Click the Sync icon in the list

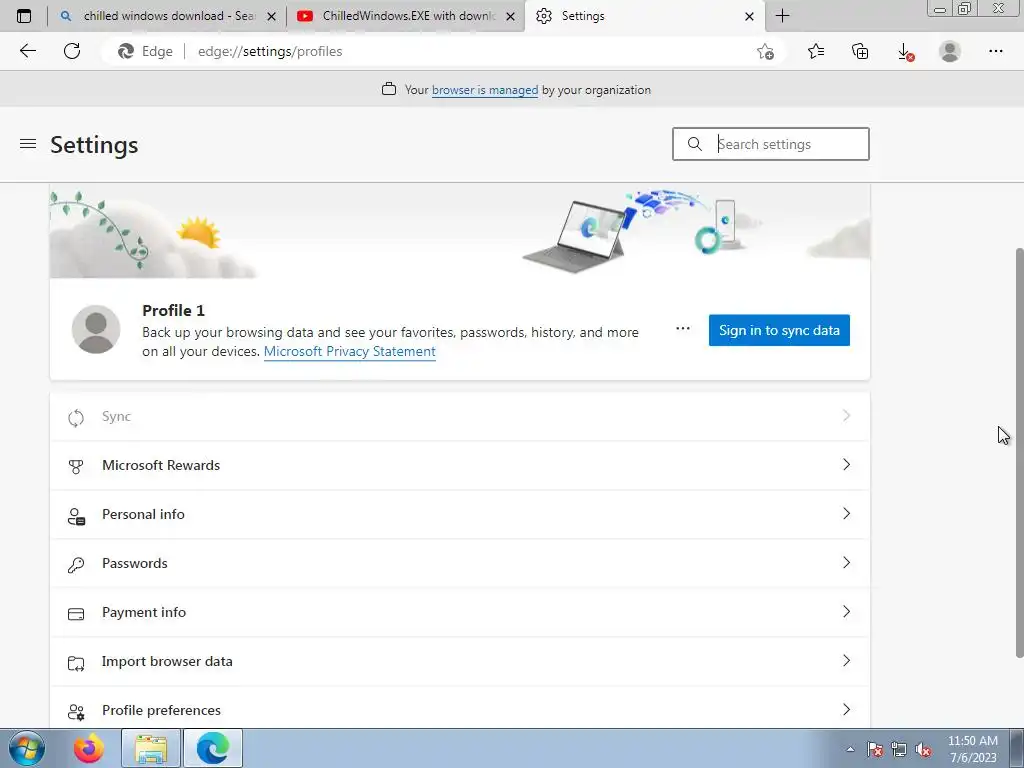pyautogui.click(x=76, y=417)
